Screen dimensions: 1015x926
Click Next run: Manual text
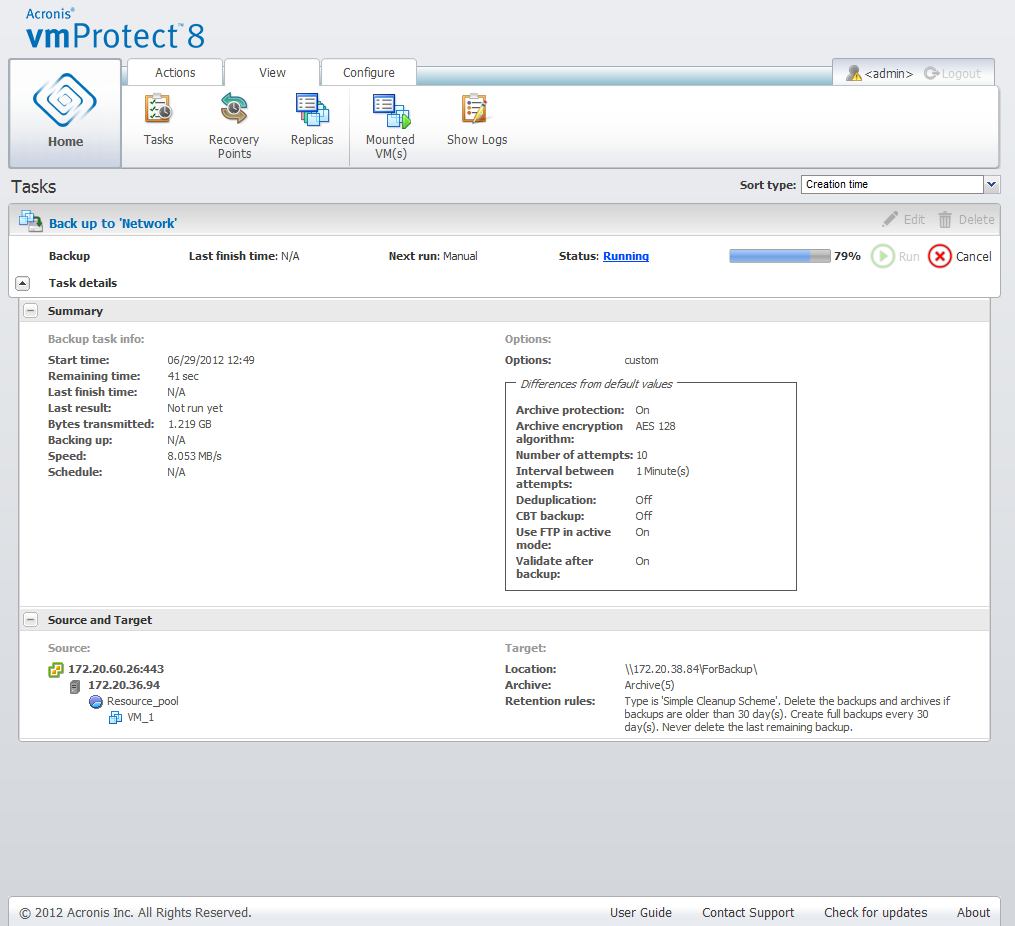coord(432,256)
